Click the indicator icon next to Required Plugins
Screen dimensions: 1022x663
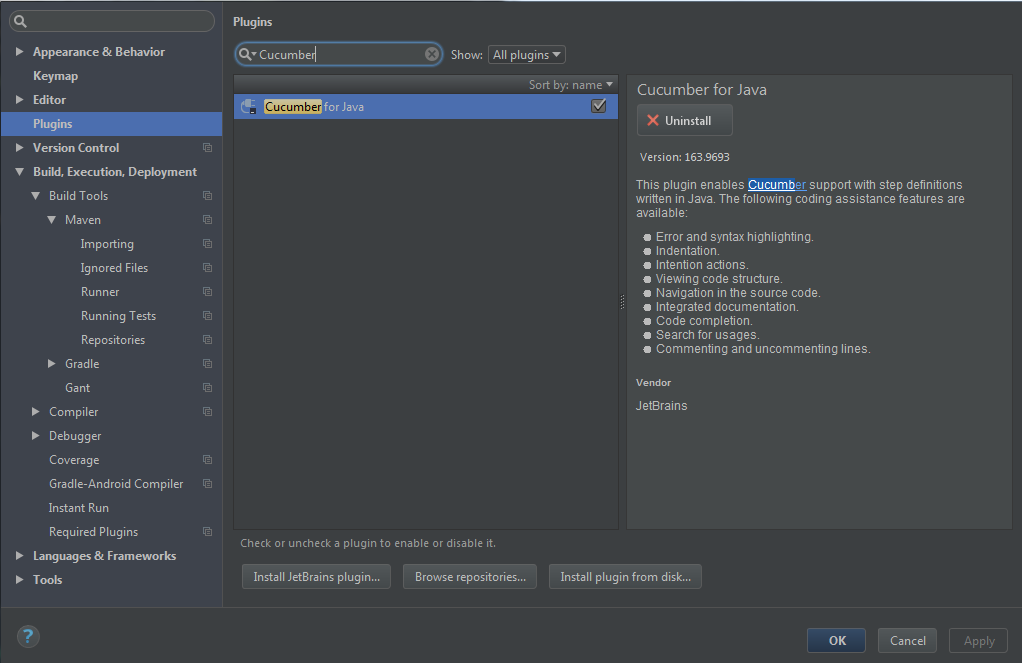coord(207,531)
